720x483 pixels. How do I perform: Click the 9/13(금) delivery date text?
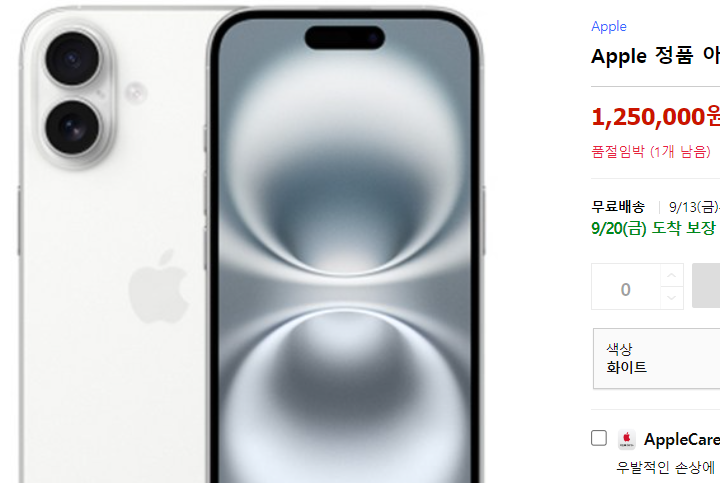694,207
